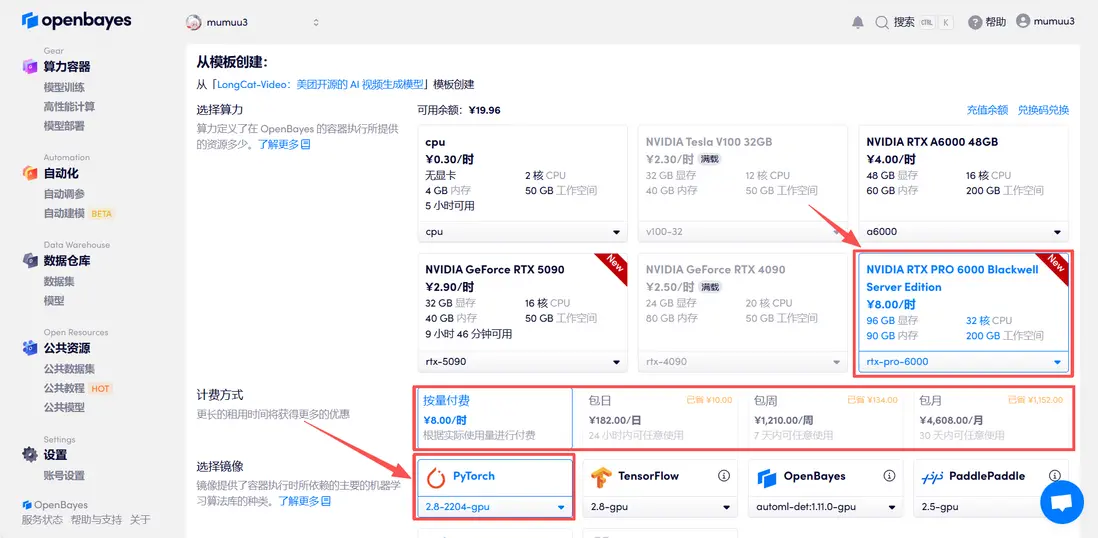Show OpenBayes image info icon
This screenshot has height=538, width=1098.
pyautogui.click(x=889, y=476)
